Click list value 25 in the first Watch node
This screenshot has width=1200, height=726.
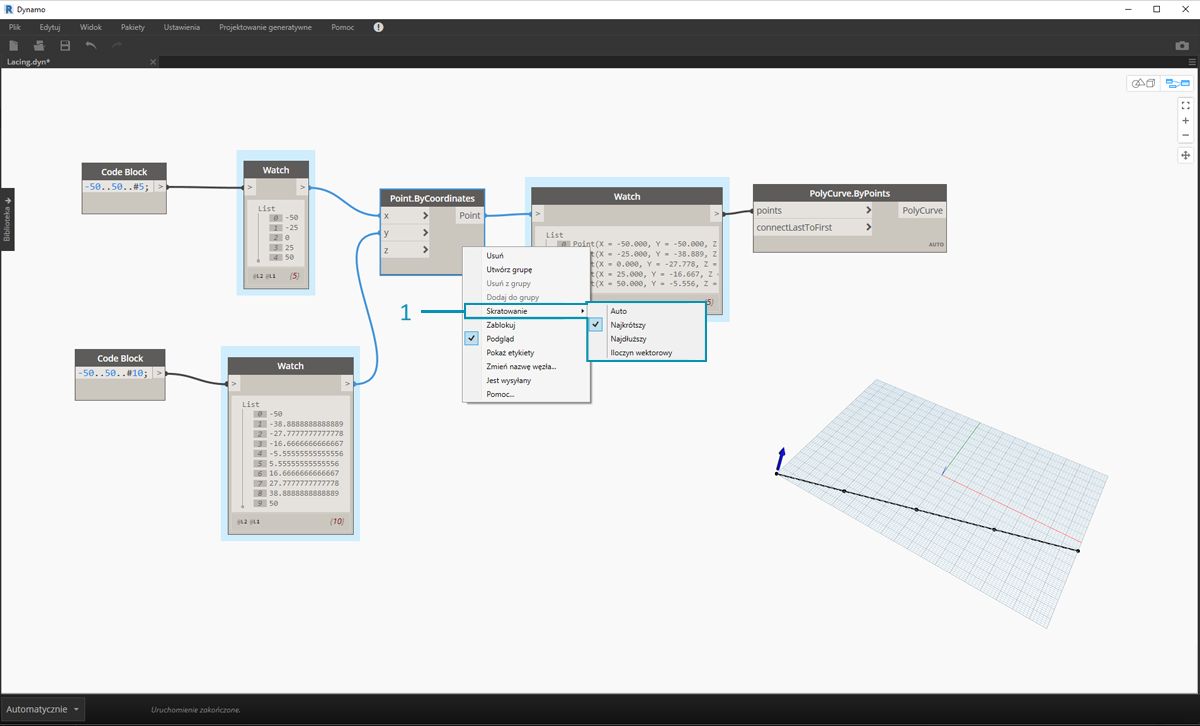291,246
